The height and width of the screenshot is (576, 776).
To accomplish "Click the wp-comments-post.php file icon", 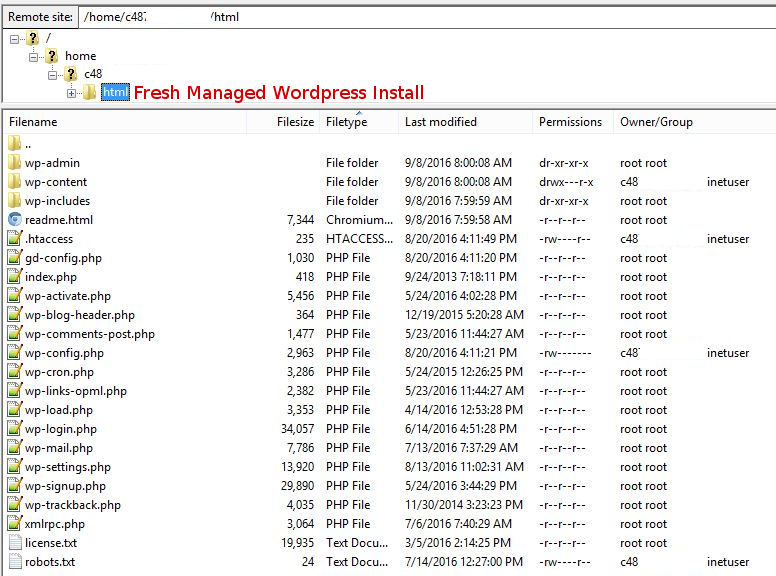I will 15,334.
